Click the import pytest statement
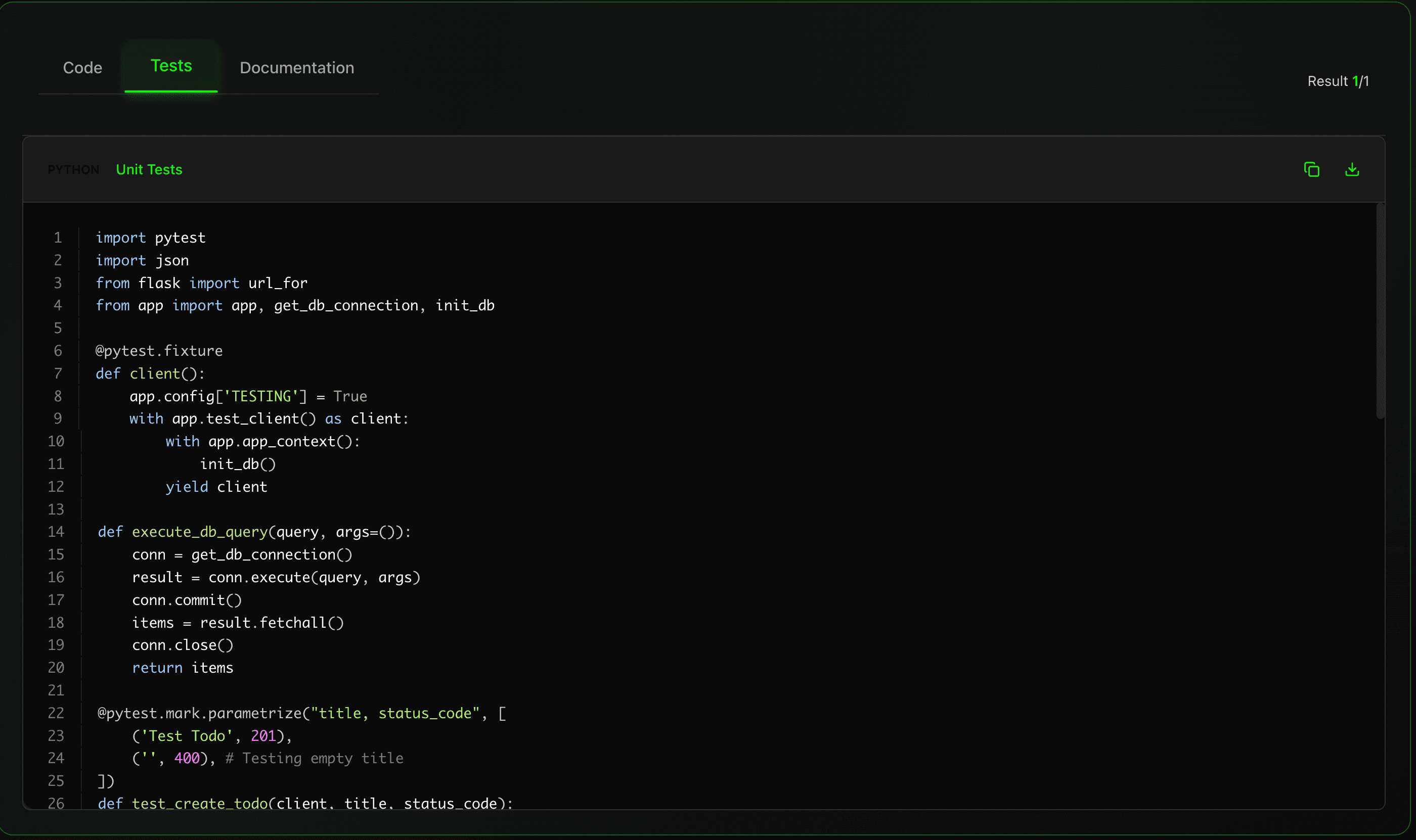 pyautogui.click(x=151, y=237)
